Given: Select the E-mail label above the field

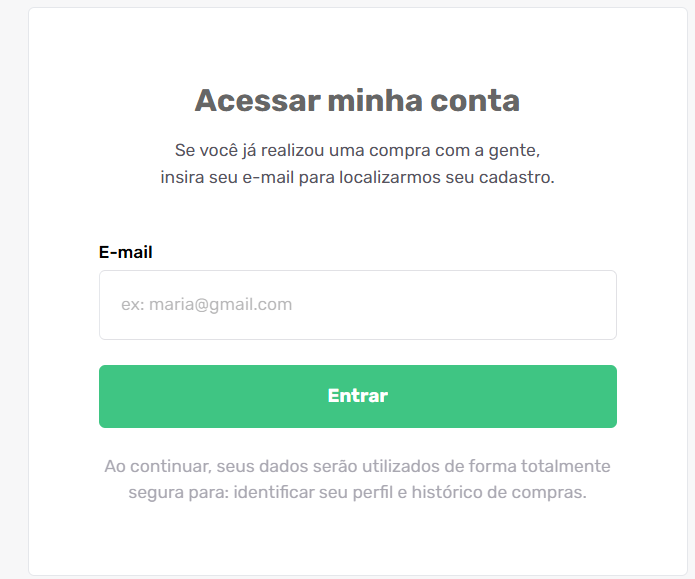Looking at the screenshot, I should pyautogui.click(x=125, y=252).
